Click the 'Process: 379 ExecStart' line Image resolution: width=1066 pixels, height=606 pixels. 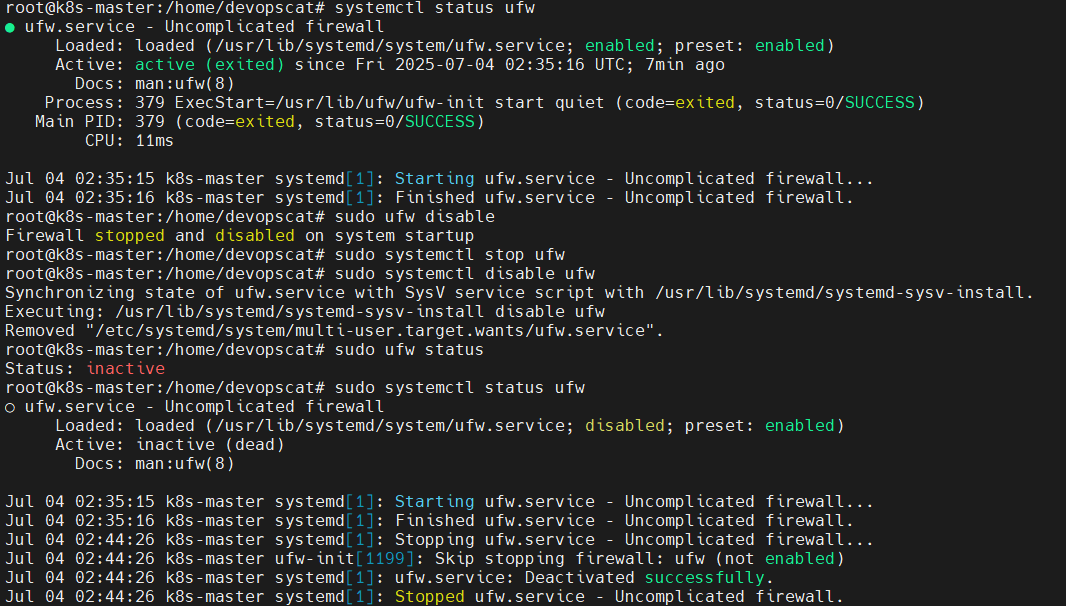coord(485,103)
